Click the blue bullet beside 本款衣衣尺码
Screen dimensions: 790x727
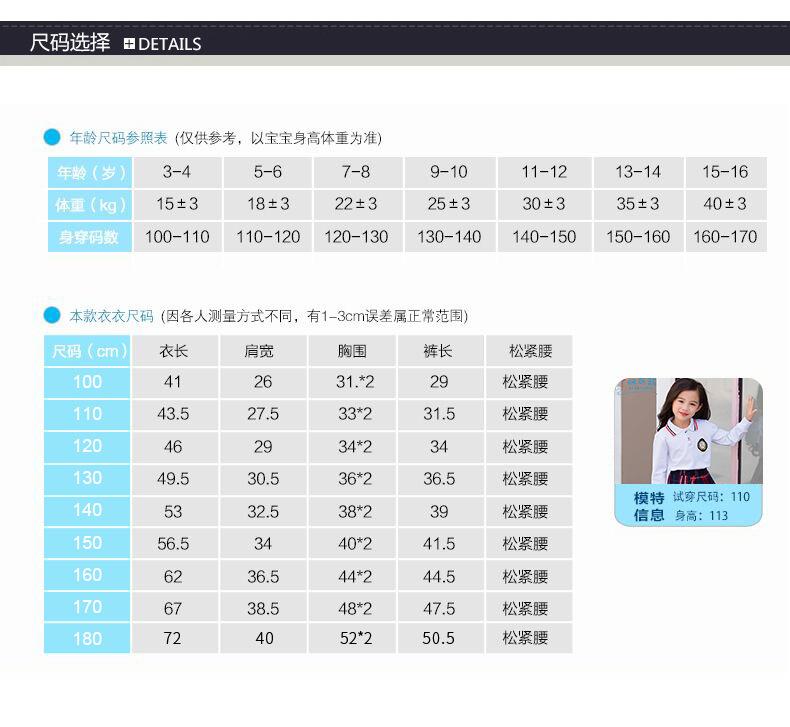point(52,316)
